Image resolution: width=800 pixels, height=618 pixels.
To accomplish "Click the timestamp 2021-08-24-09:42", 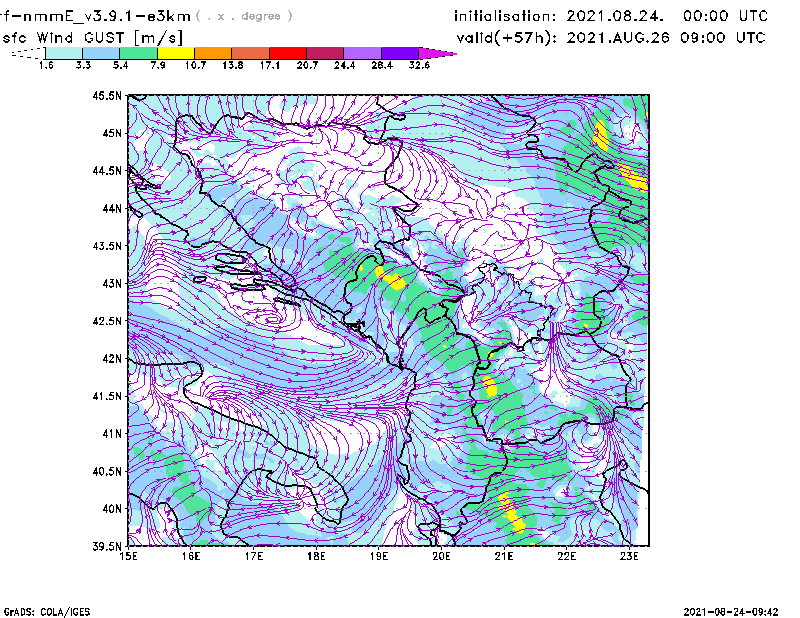I will click(x=731, y=612).
